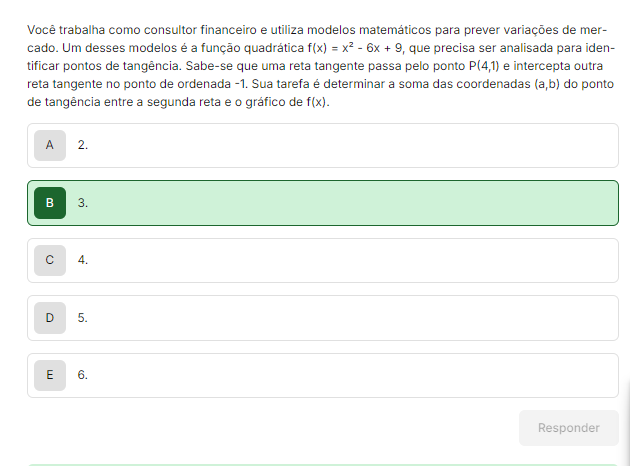Click empty space inside green option B card
Screen dimensions: 630x466
(x=350, y=203)
